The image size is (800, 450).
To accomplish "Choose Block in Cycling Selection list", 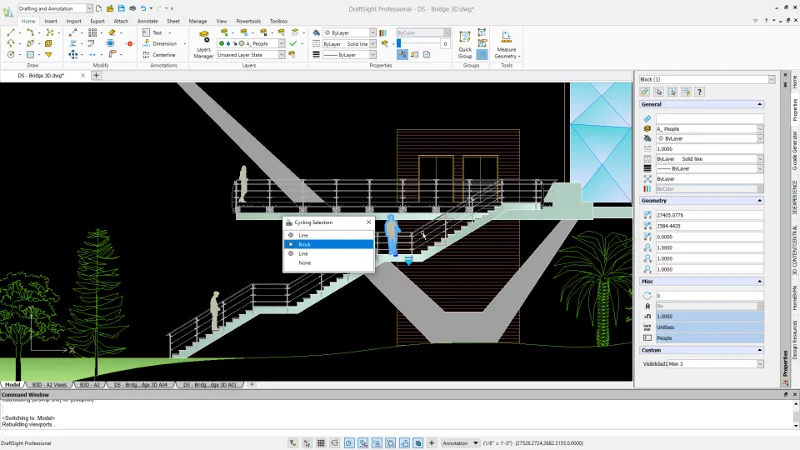I will coord(305,244).
